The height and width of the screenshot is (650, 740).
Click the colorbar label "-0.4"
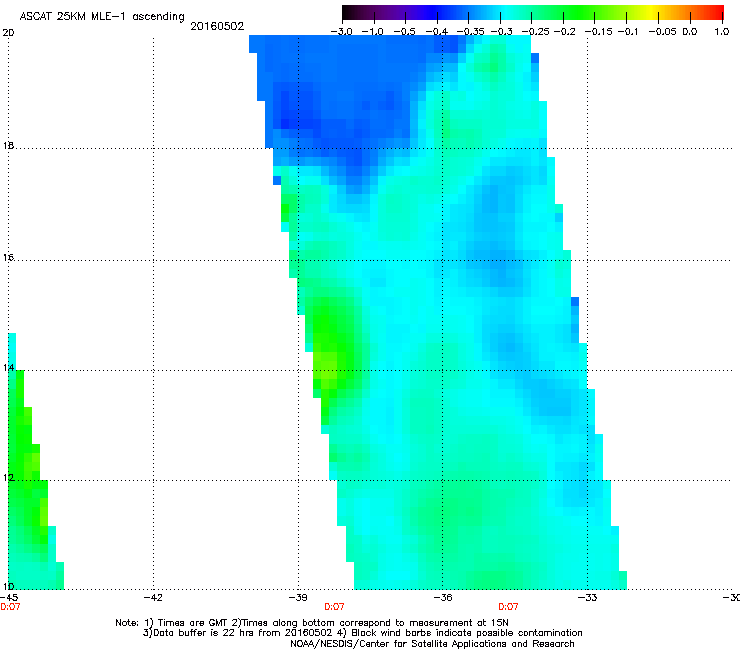coord(437,32)
